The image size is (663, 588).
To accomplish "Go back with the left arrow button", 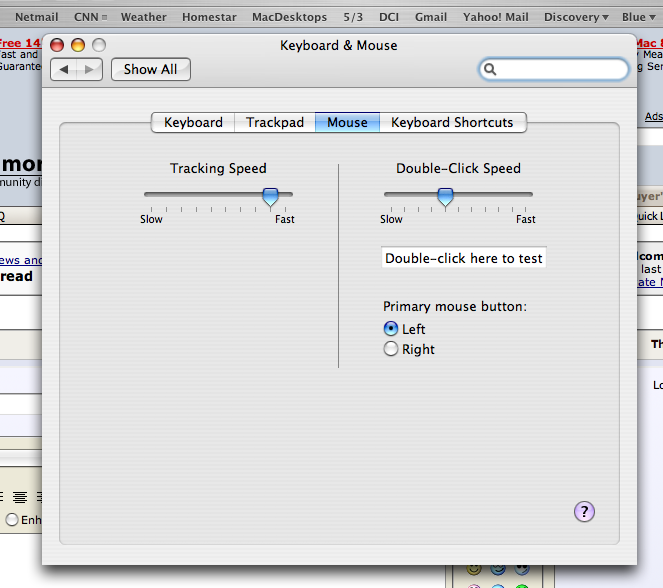I will (64, 69).
